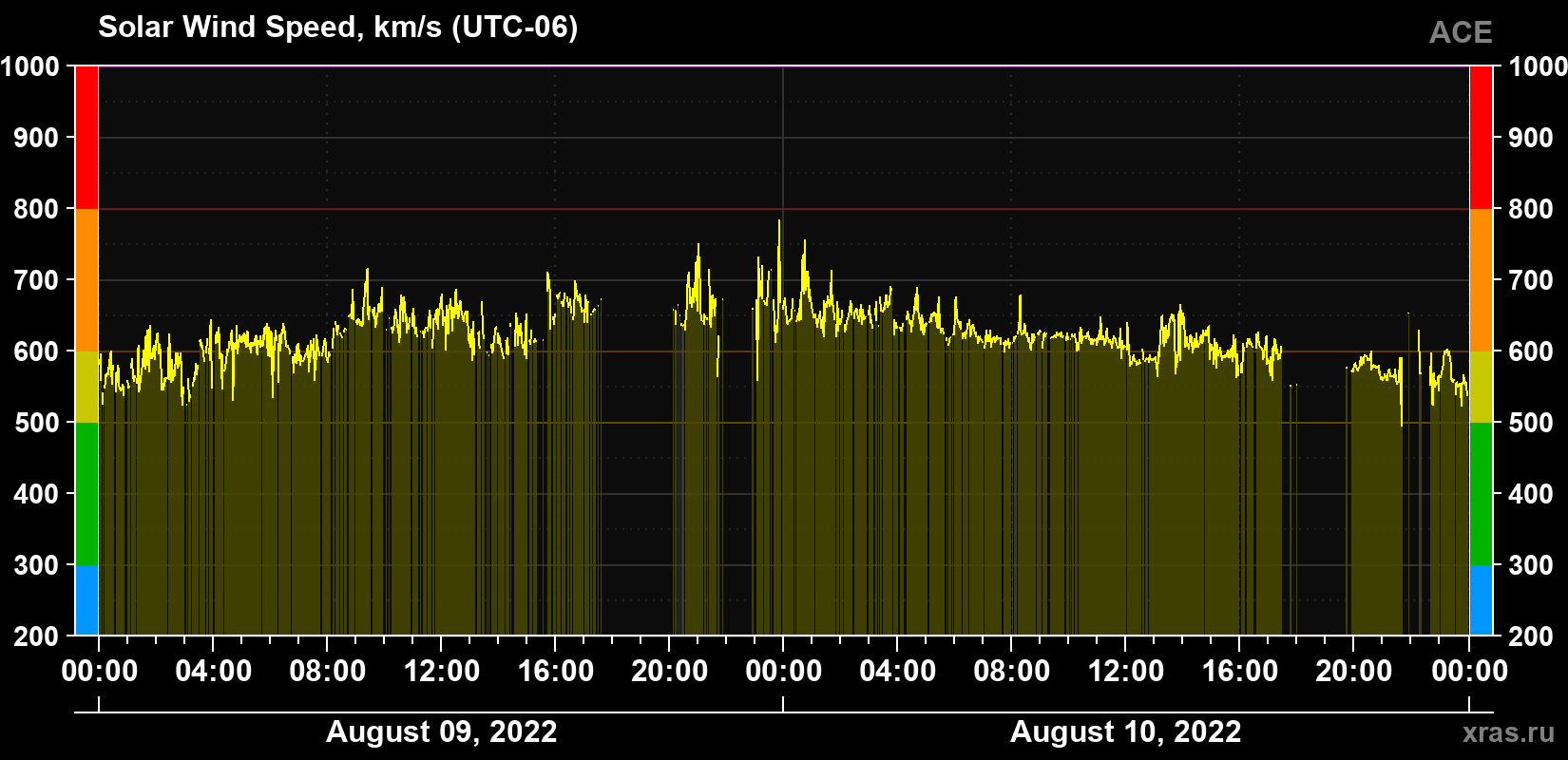
Task: Click the "600" label on the left axis
Action: point(36,351)
